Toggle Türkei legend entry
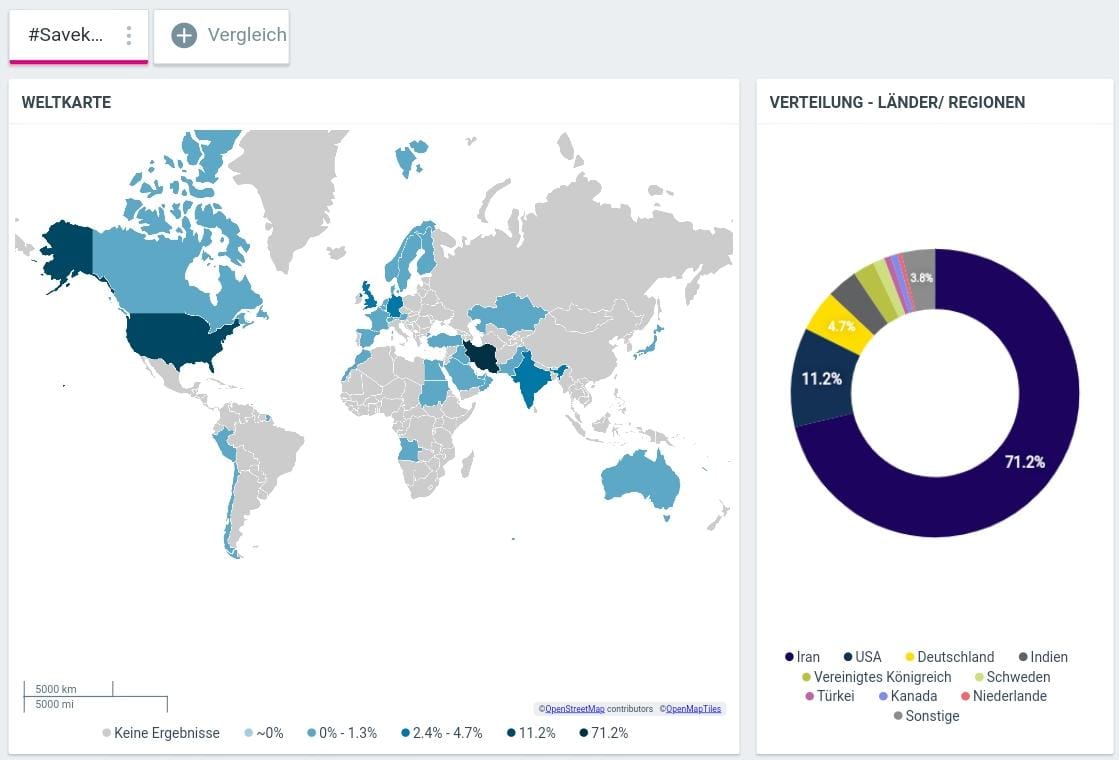1119x760 pixels. 829,696
